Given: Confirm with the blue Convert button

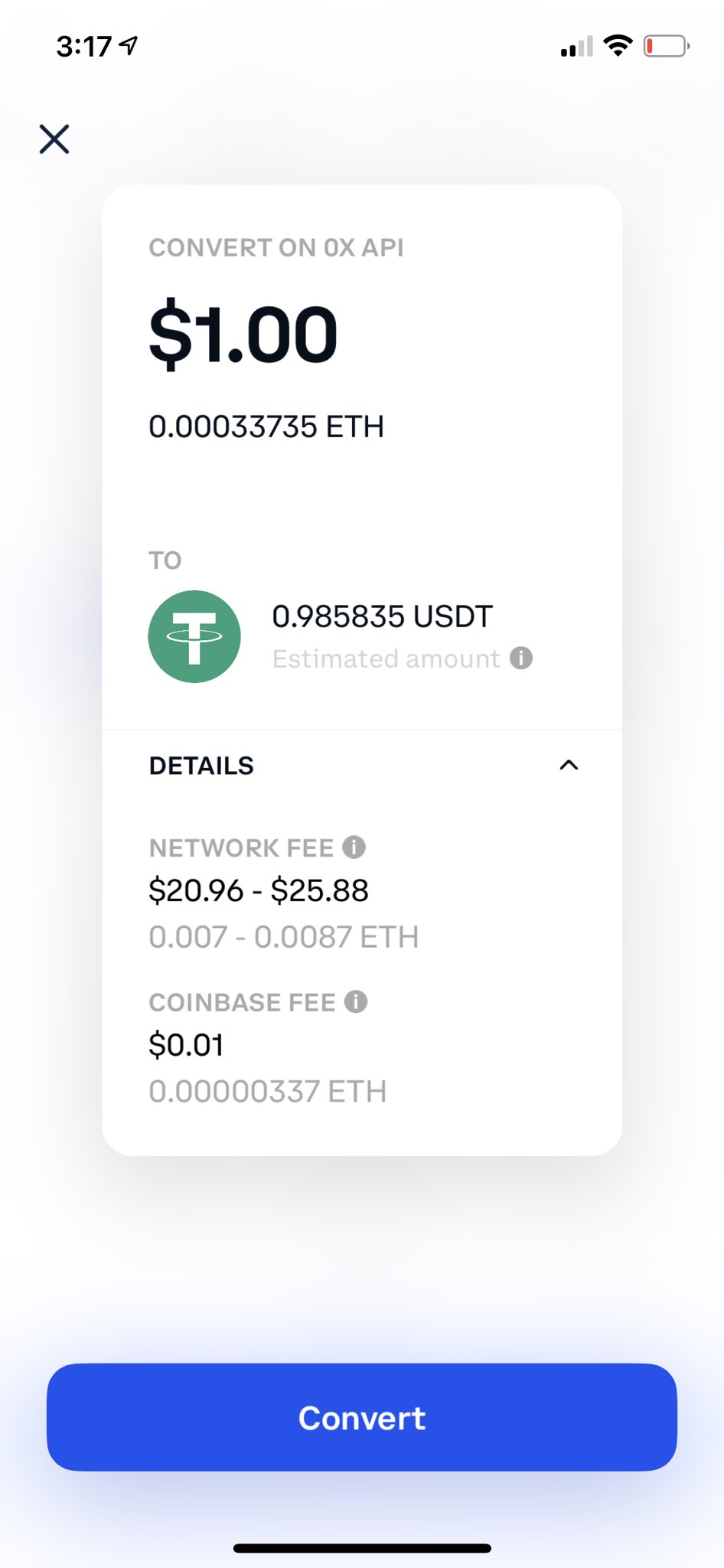Looking at the screenshot, I should point(362,1417).
